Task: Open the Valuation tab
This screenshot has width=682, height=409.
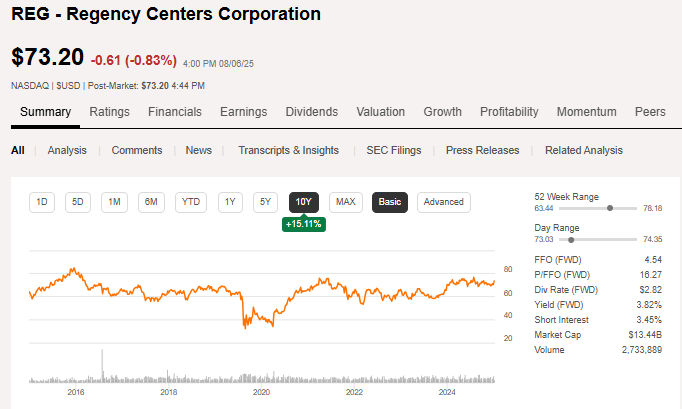Action: 380,112
